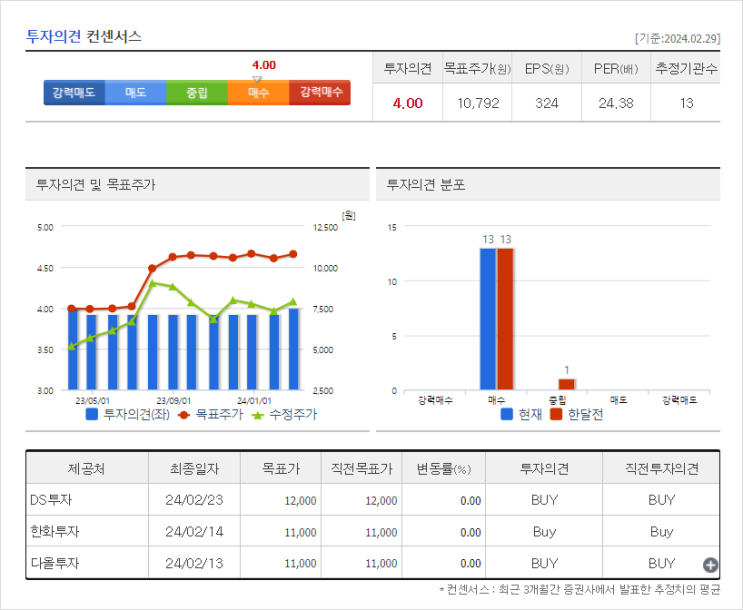Click the 직전투자의견 column header
The height and width of the screenshot is (610, 743).
click(661, 469)
